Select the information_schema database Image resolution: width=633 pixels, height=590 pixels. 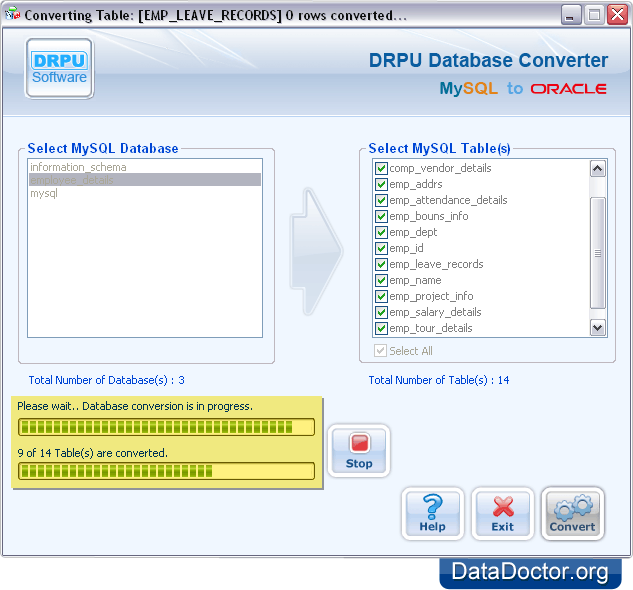click(x=145, y=167)
